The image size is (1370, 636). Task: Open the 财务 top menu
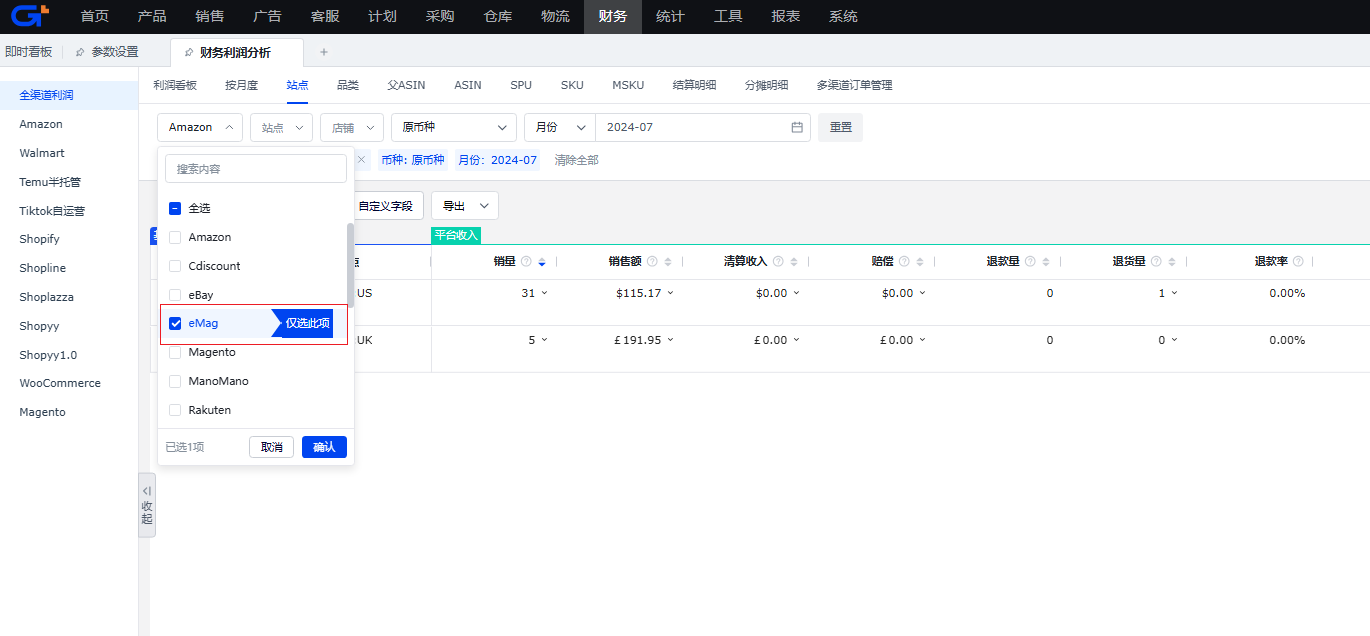pos(613,17)
